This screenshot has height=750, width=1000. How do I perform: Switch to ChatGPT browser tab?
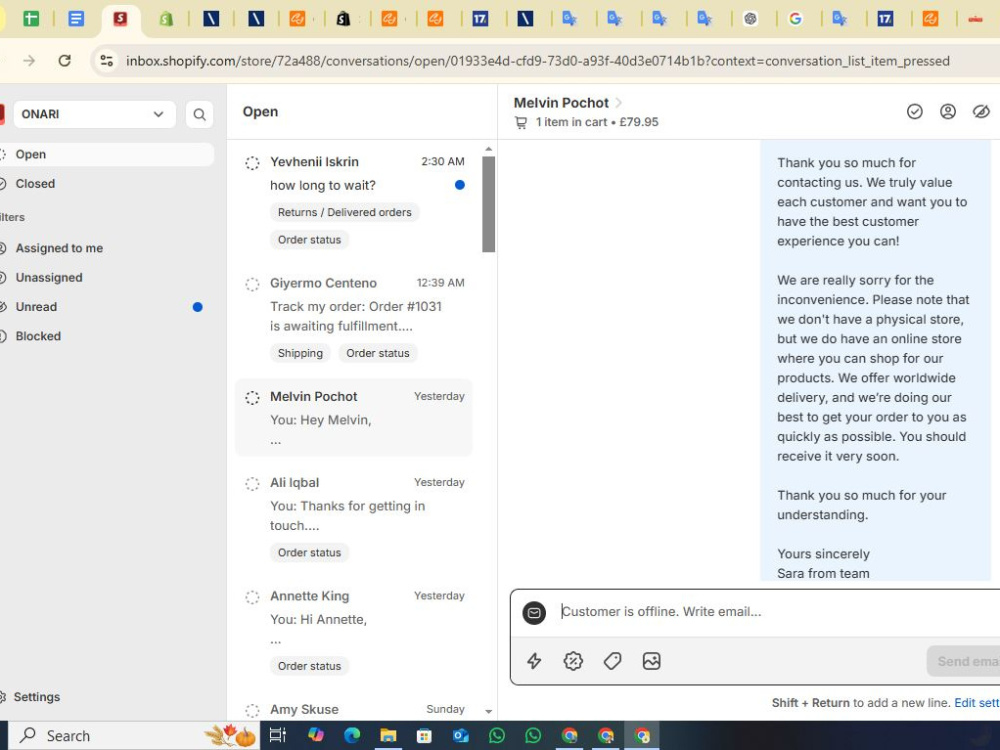click(x=750, y=19)
